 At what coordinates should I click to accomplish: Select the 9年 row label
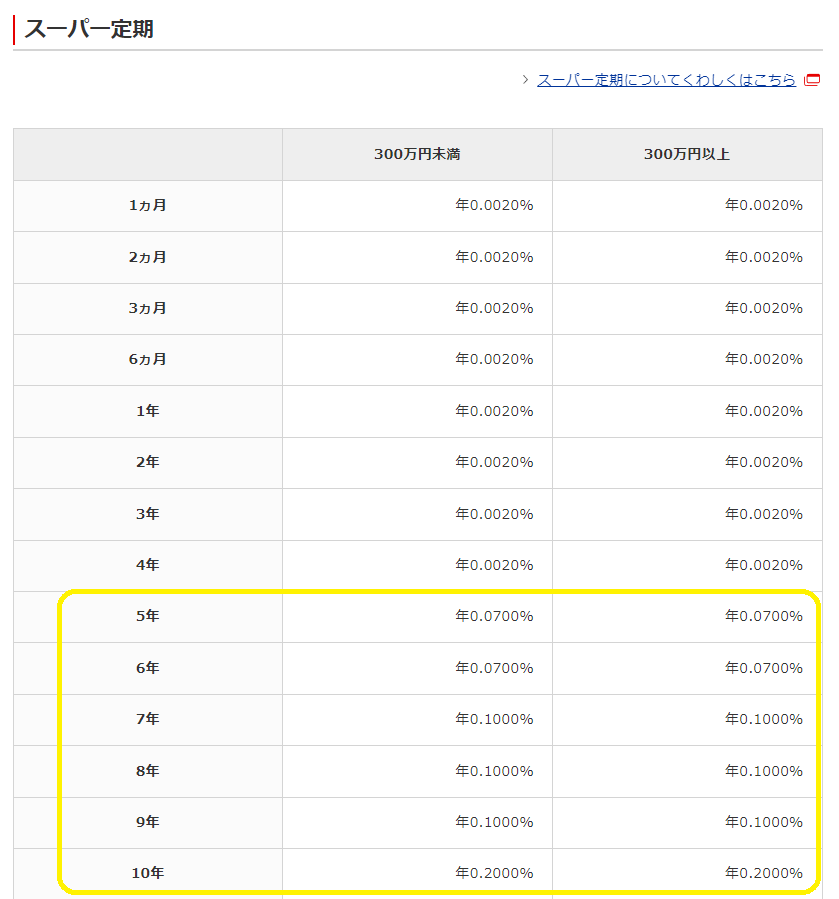coord(147,822)
